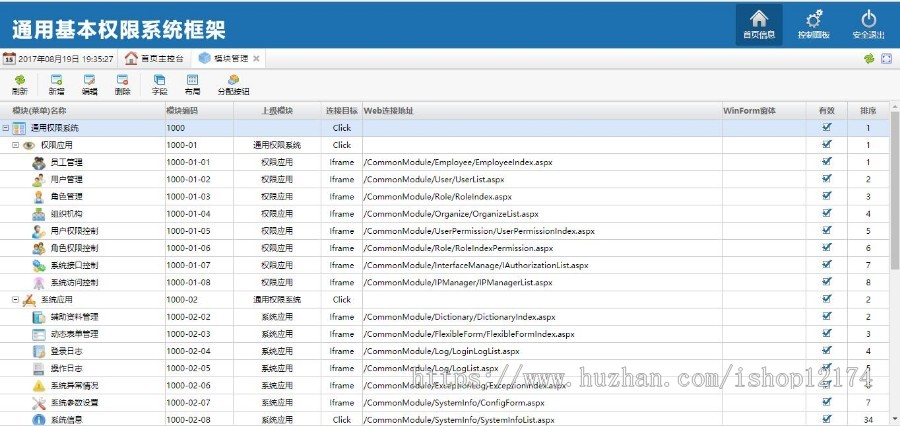Click the green reload icon beside fullscreen
Screen dimensions: 900x426
point(869,59)
